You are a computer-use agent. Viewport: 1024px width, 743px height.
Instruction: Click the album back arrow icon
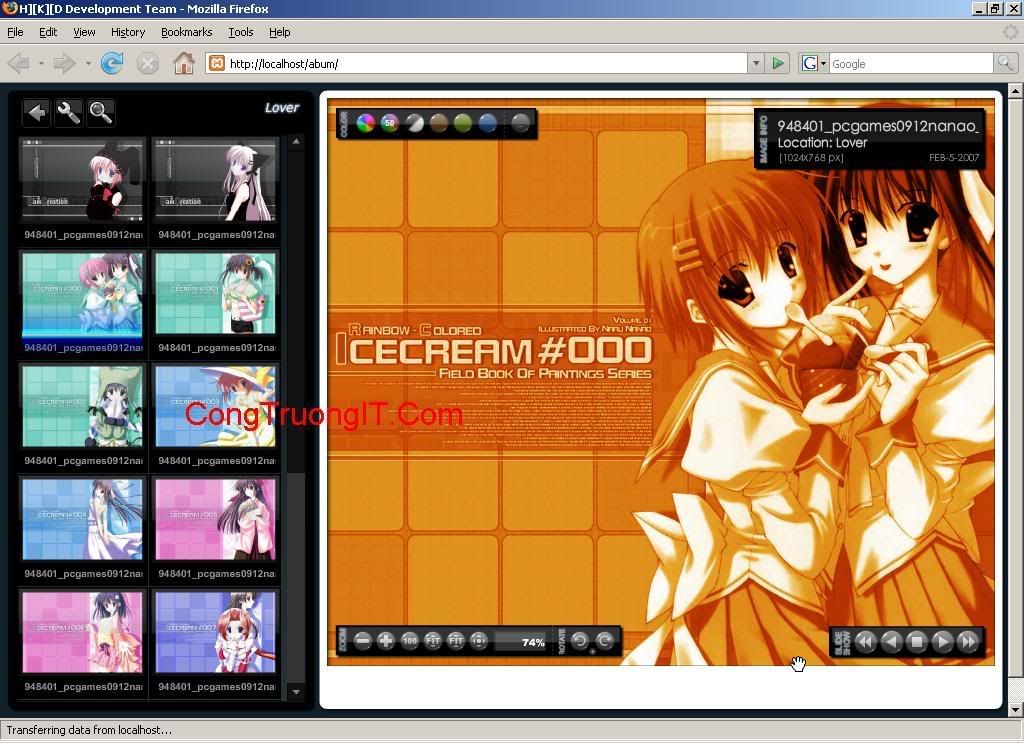tap(37, 113)
